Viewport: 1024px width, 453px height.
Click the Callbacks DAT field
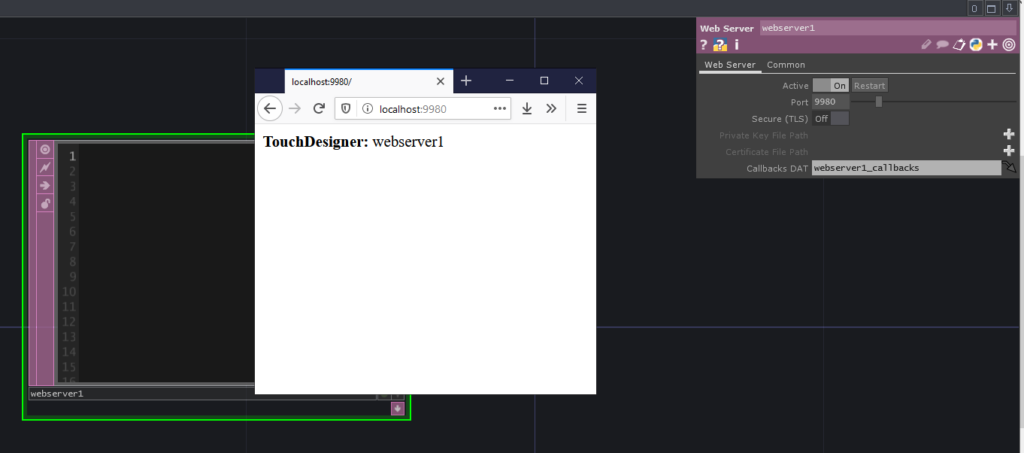click(x=906, y=168)
